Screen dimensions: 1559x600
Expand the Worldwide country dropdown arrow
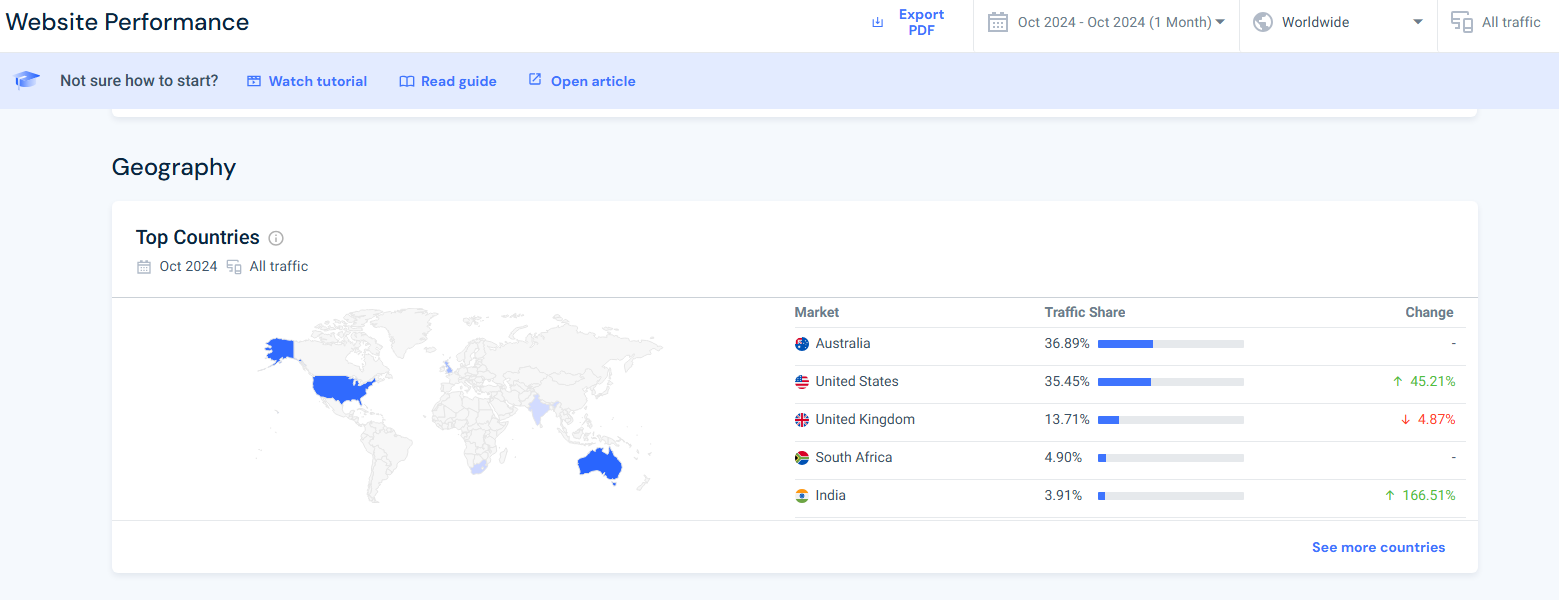pos(1417,22)
